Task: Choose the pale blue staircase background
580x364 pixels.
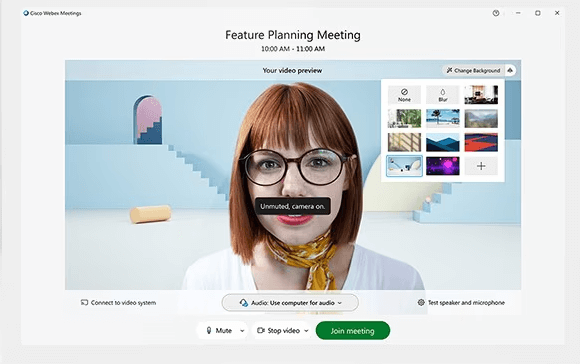Action: 404,166
